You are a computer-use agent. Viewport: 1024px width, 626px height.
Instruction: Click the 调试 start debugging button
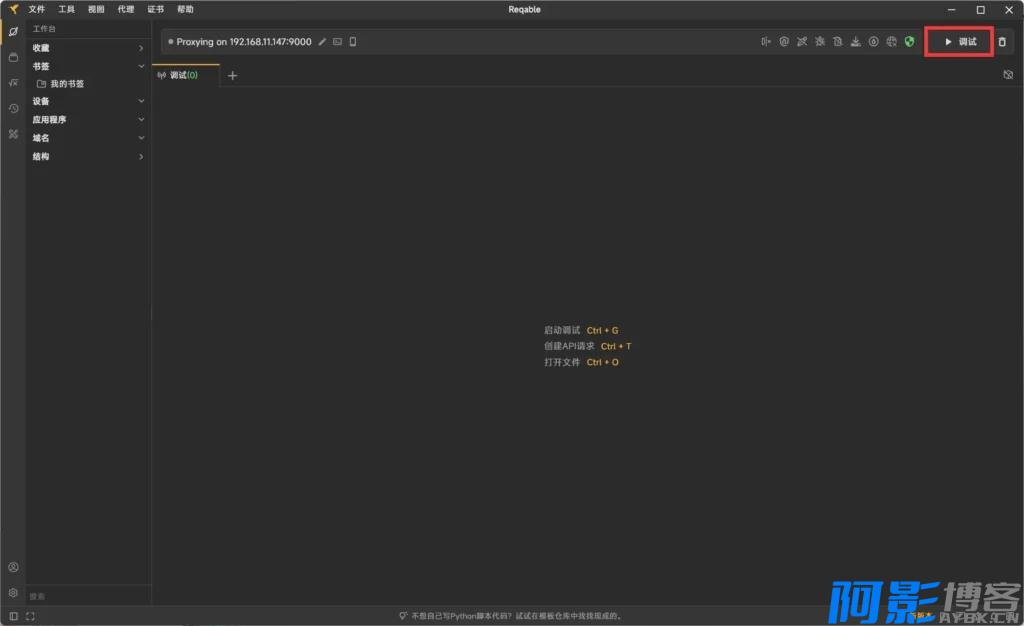point(960,42)
